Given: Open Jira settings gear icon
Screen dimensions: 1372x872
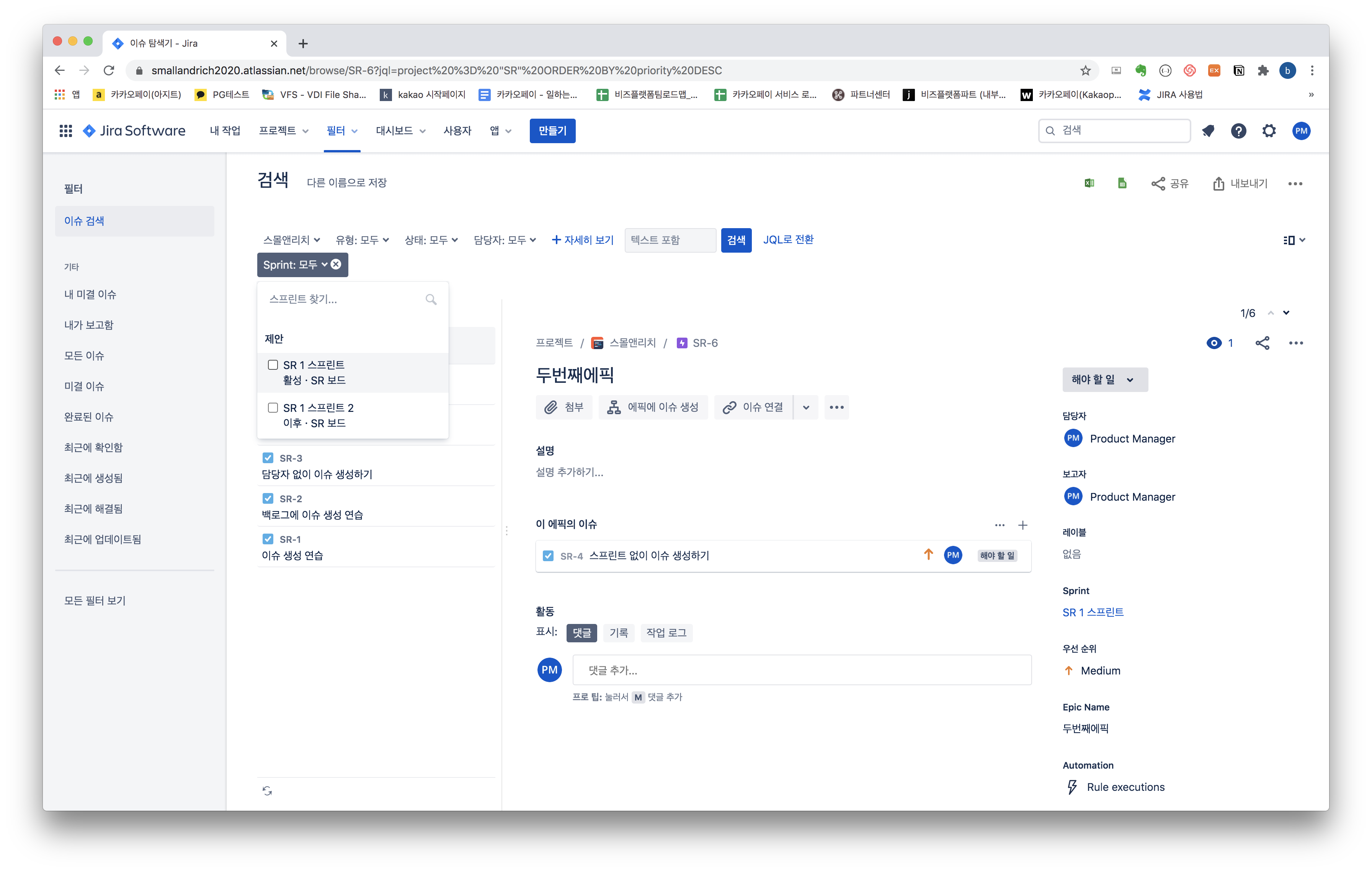Looking at the screenshot, I should [x=1269, y=131].
